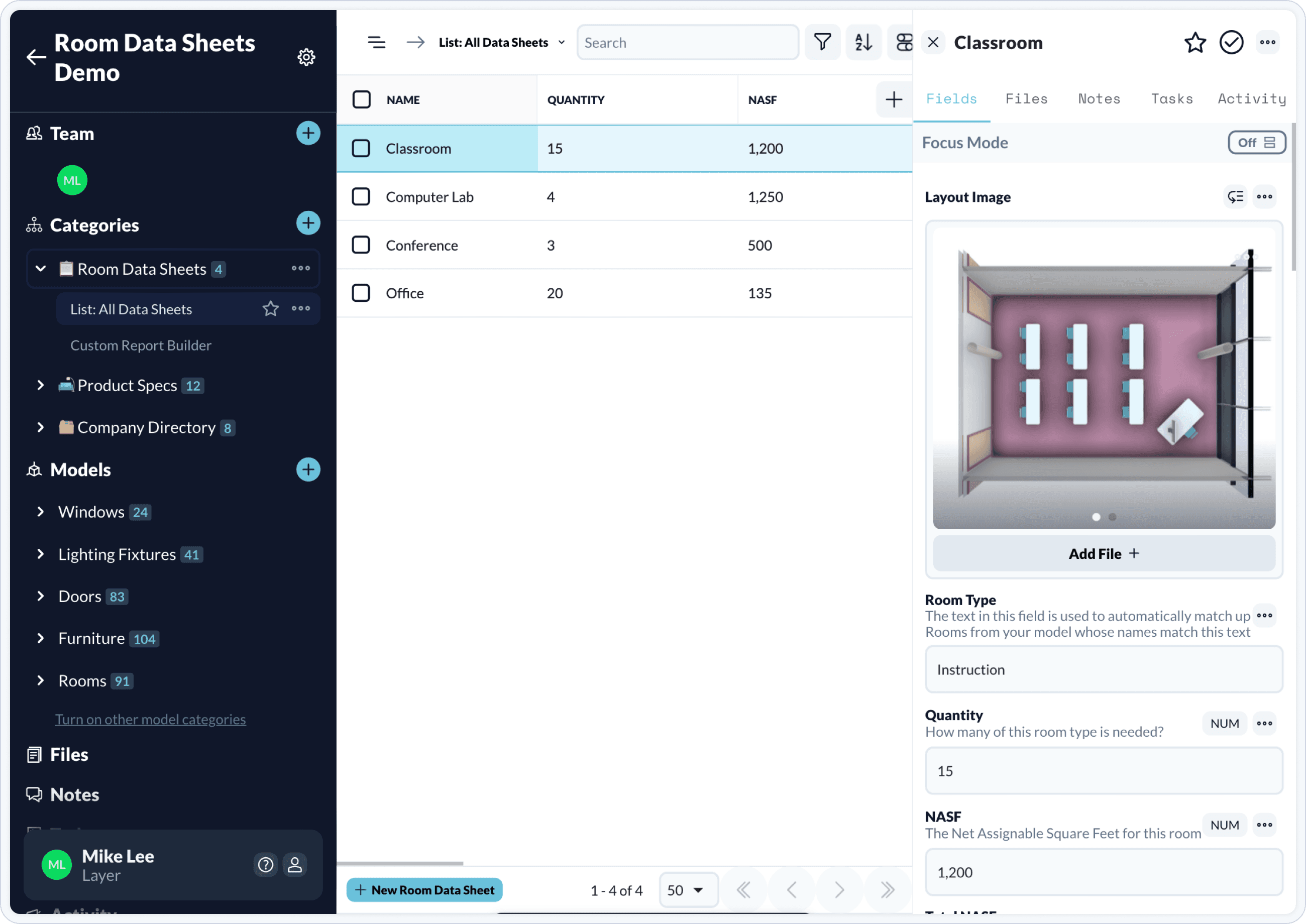Open the Activity tab

1251,99
